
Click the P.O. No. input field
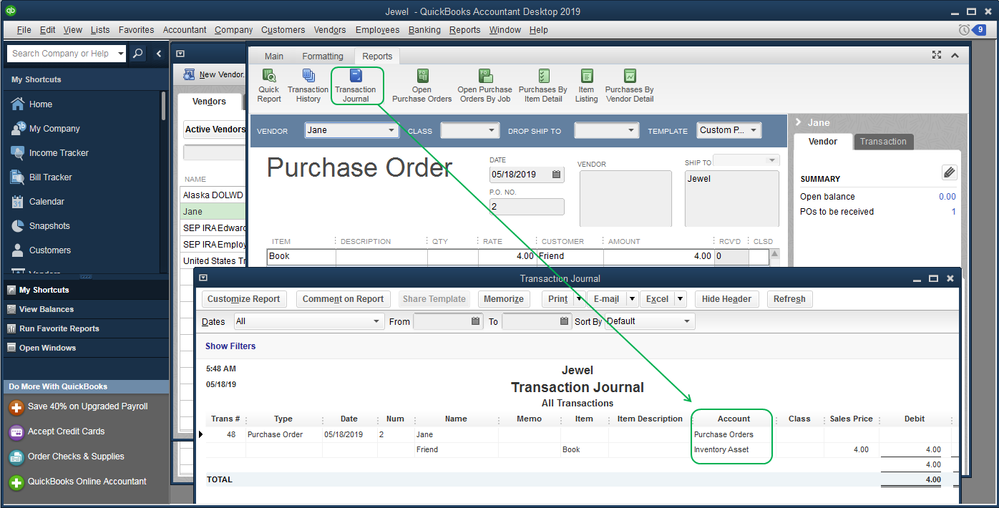pyautogui.click(x=526, y=207)
